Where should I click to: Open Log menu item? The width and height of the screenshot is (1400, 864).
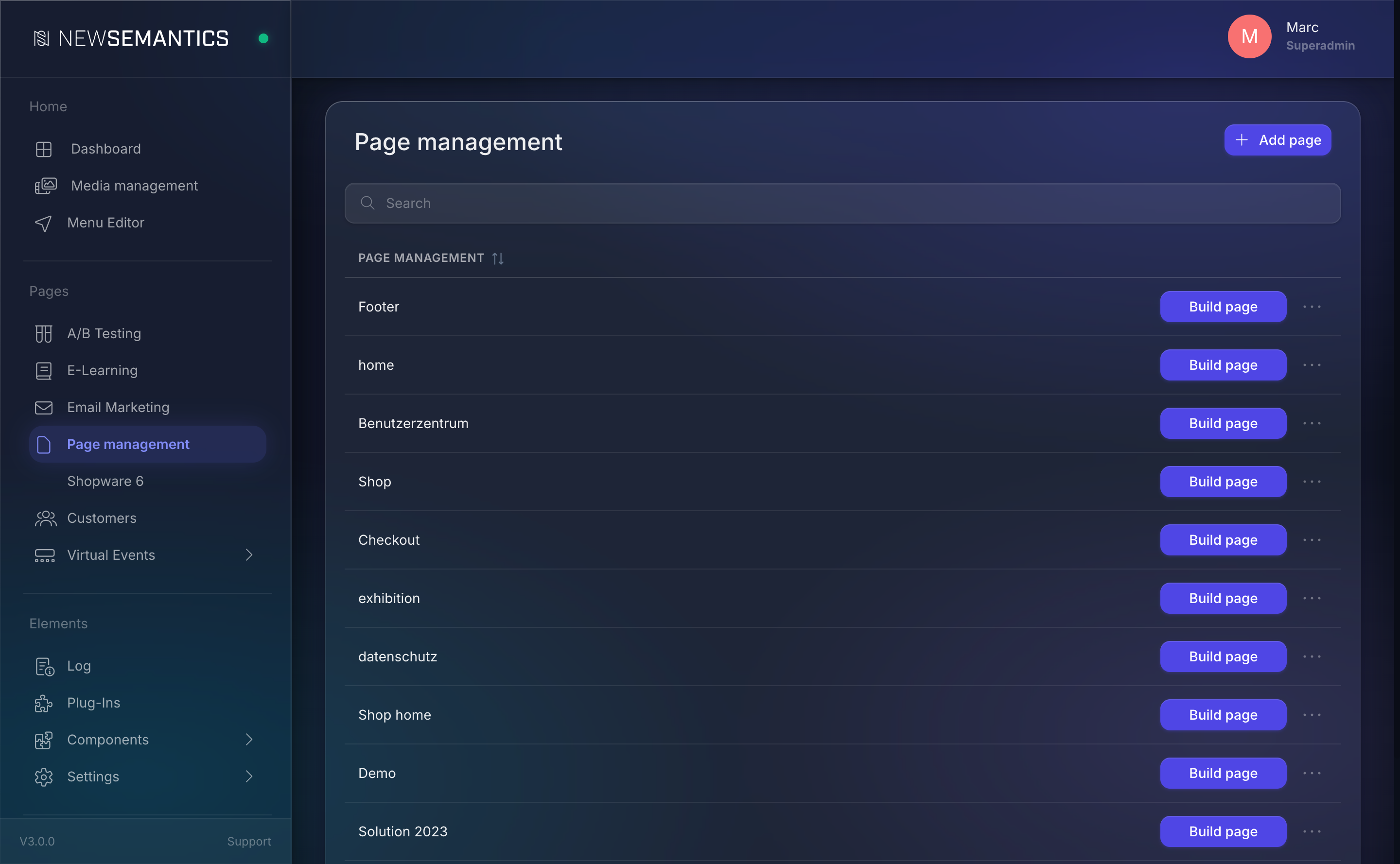147,666
